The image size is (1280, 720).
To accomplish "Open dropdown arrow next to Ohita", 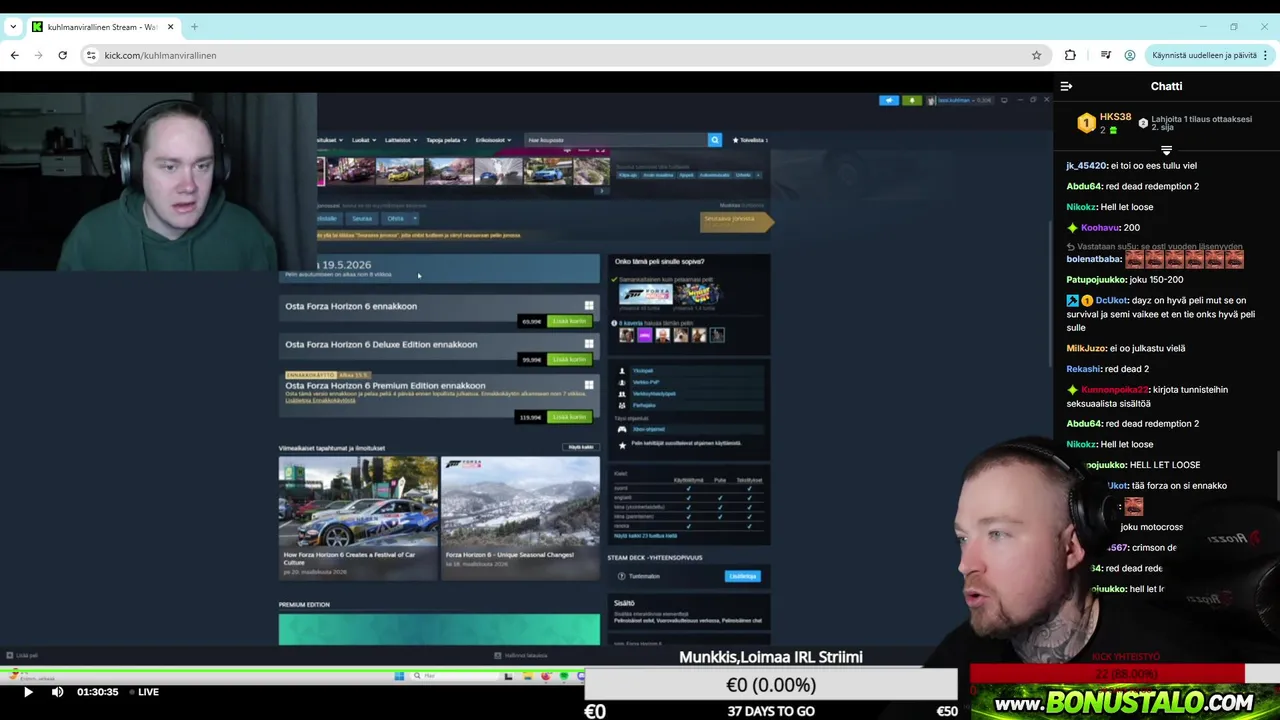I will (x=415, y=218).
